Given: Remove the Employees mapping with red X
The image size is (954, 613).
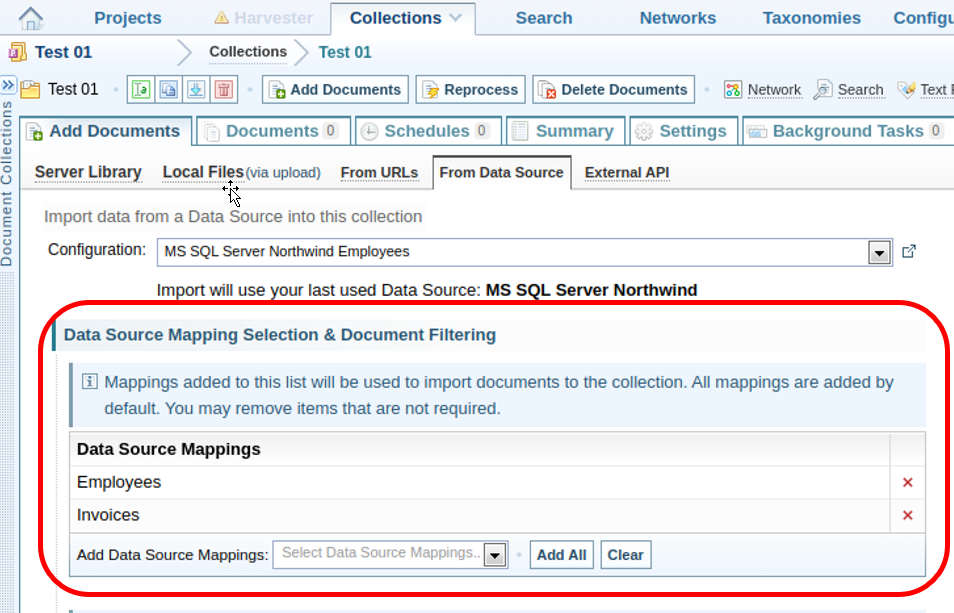Looking at the screenshot, I should tap(908, 482).
